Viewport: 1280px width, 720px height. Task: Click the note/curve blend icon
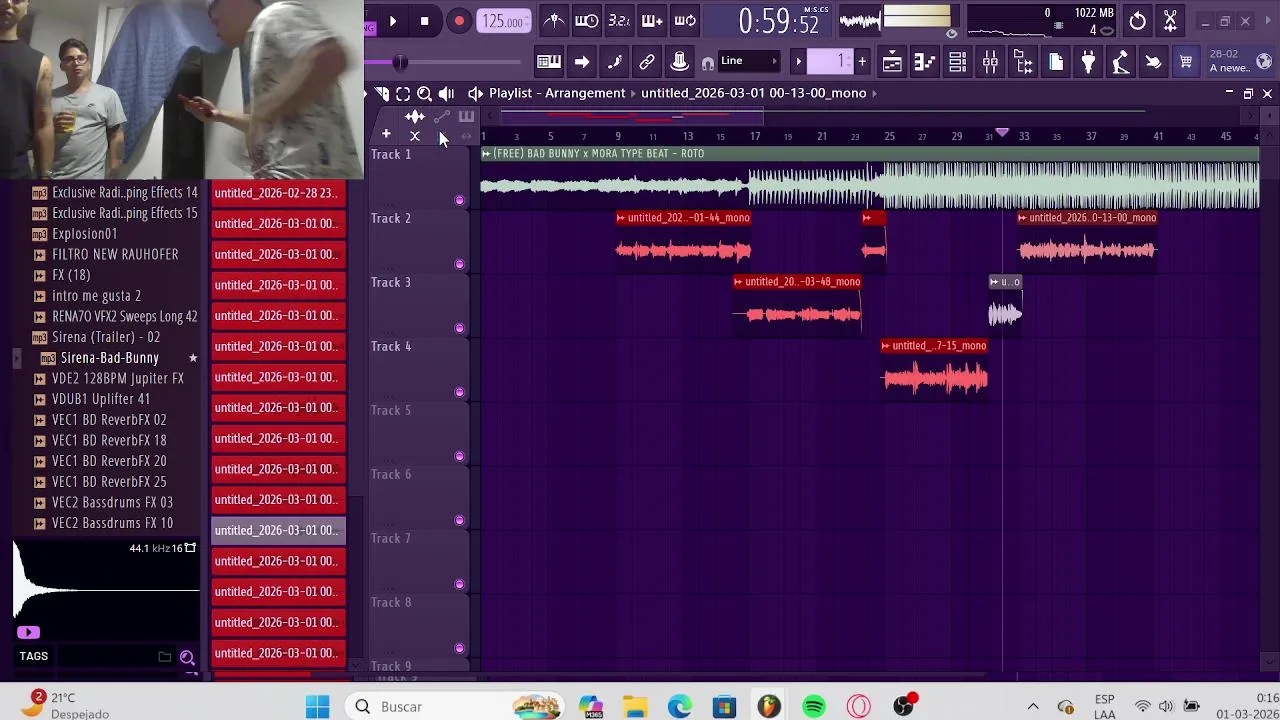pos(614,62)
